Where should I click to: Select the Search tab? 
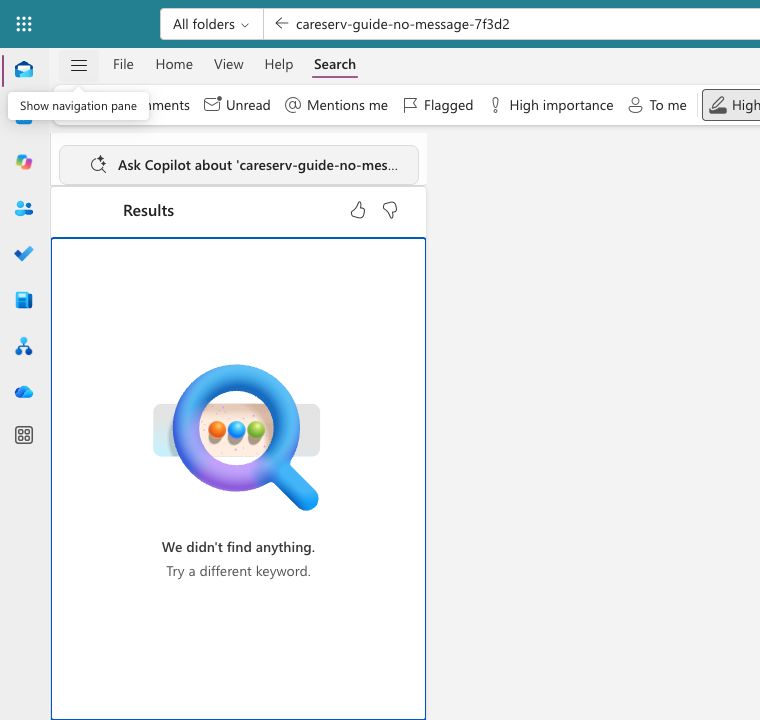coord(335,64)
